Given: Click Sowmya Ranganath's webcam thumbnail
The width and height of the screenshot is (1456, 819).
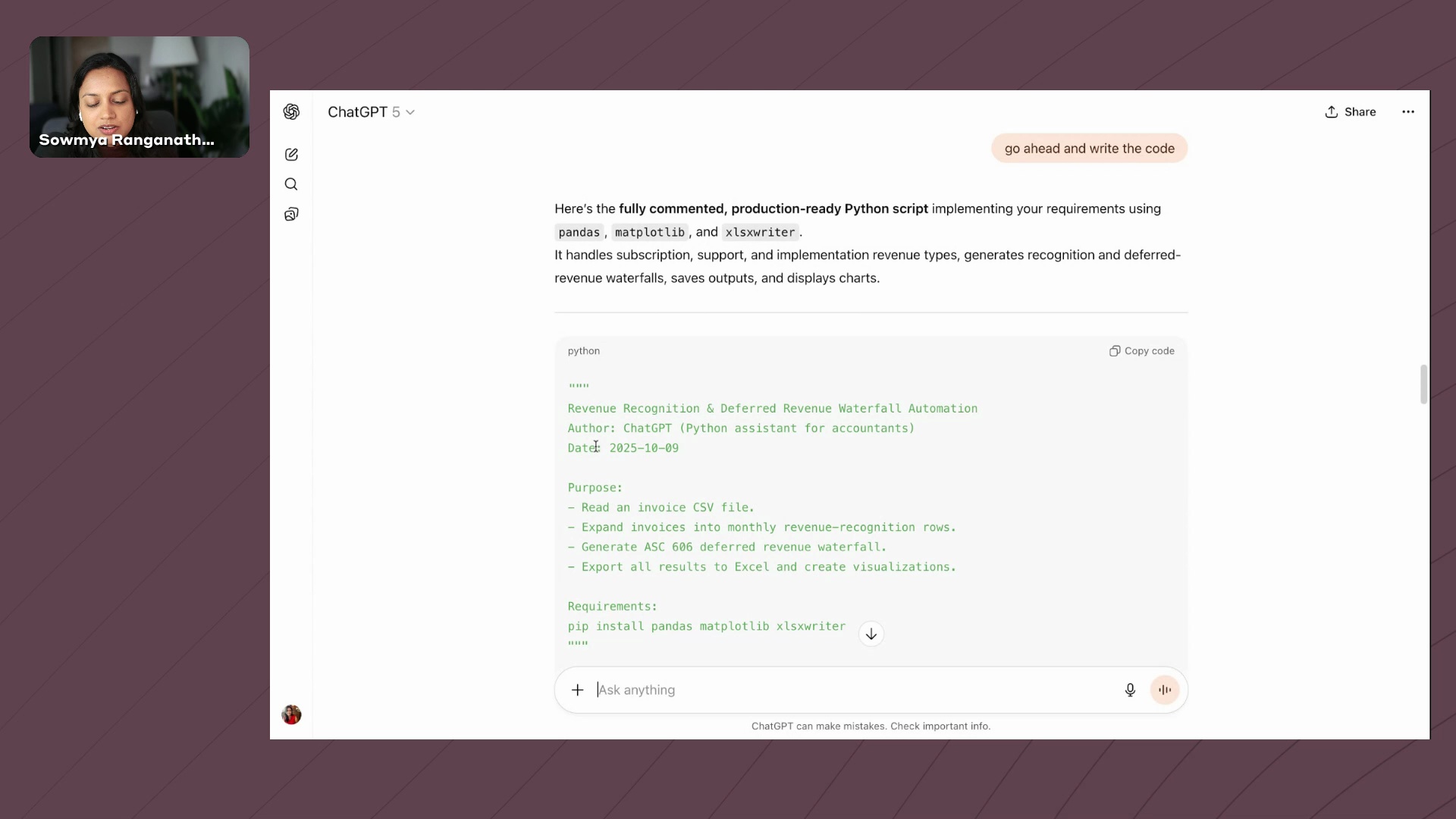Looking at the screenshot, I should pos(140,97).
